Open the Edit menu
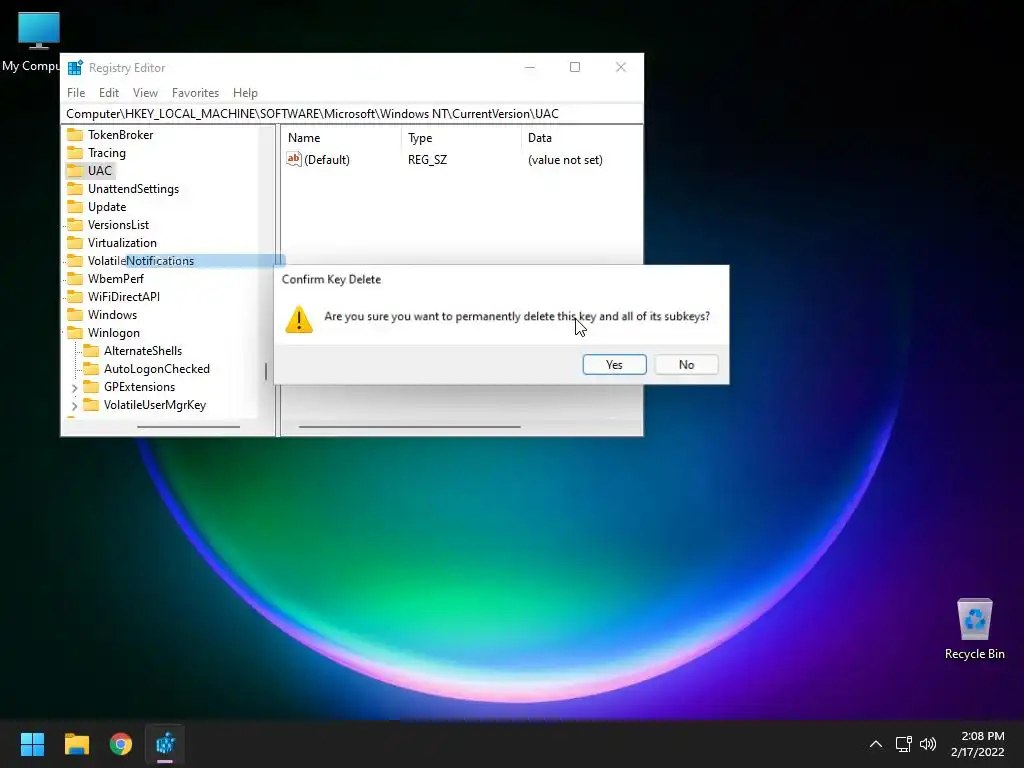Viewport: 1024px width, 768px height. click(x=108, y=93)
